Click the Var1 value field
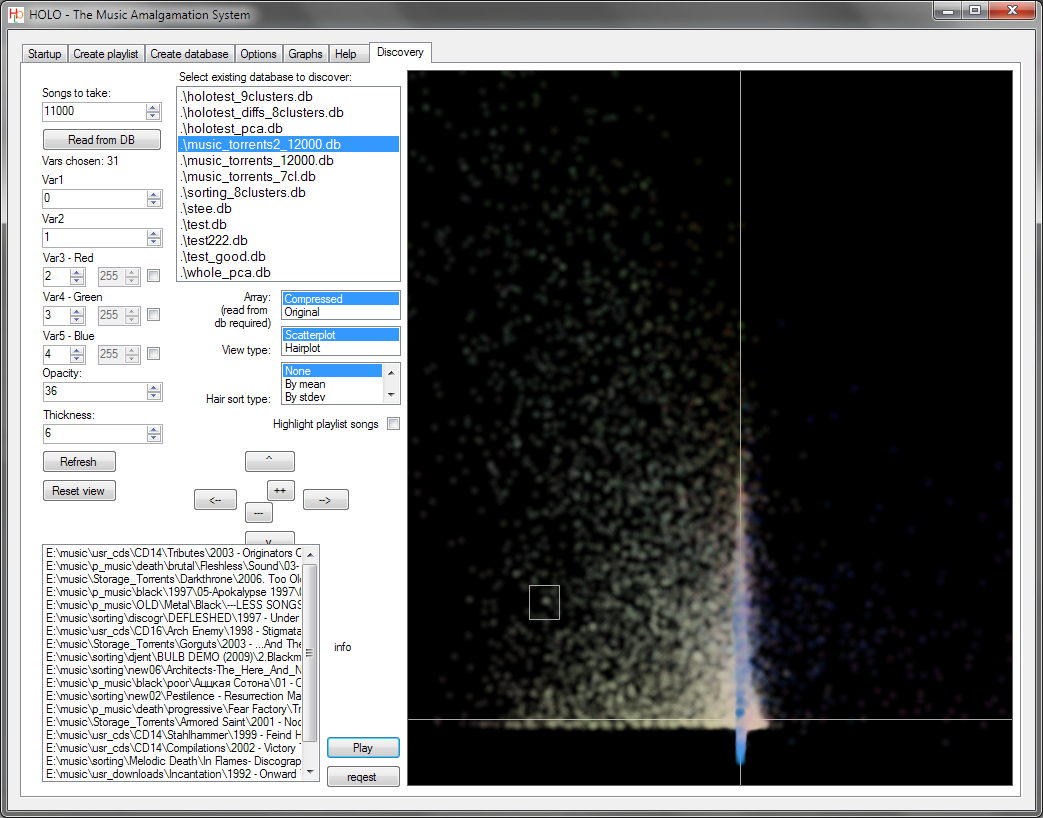 point(94,198)
